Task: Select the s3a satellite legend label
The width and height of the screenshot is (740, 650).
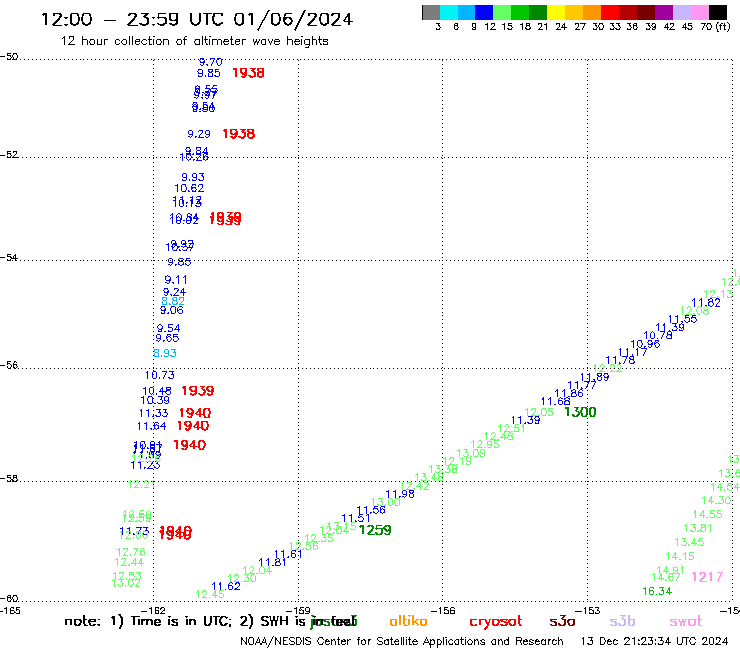Action: tap(562, 621)
